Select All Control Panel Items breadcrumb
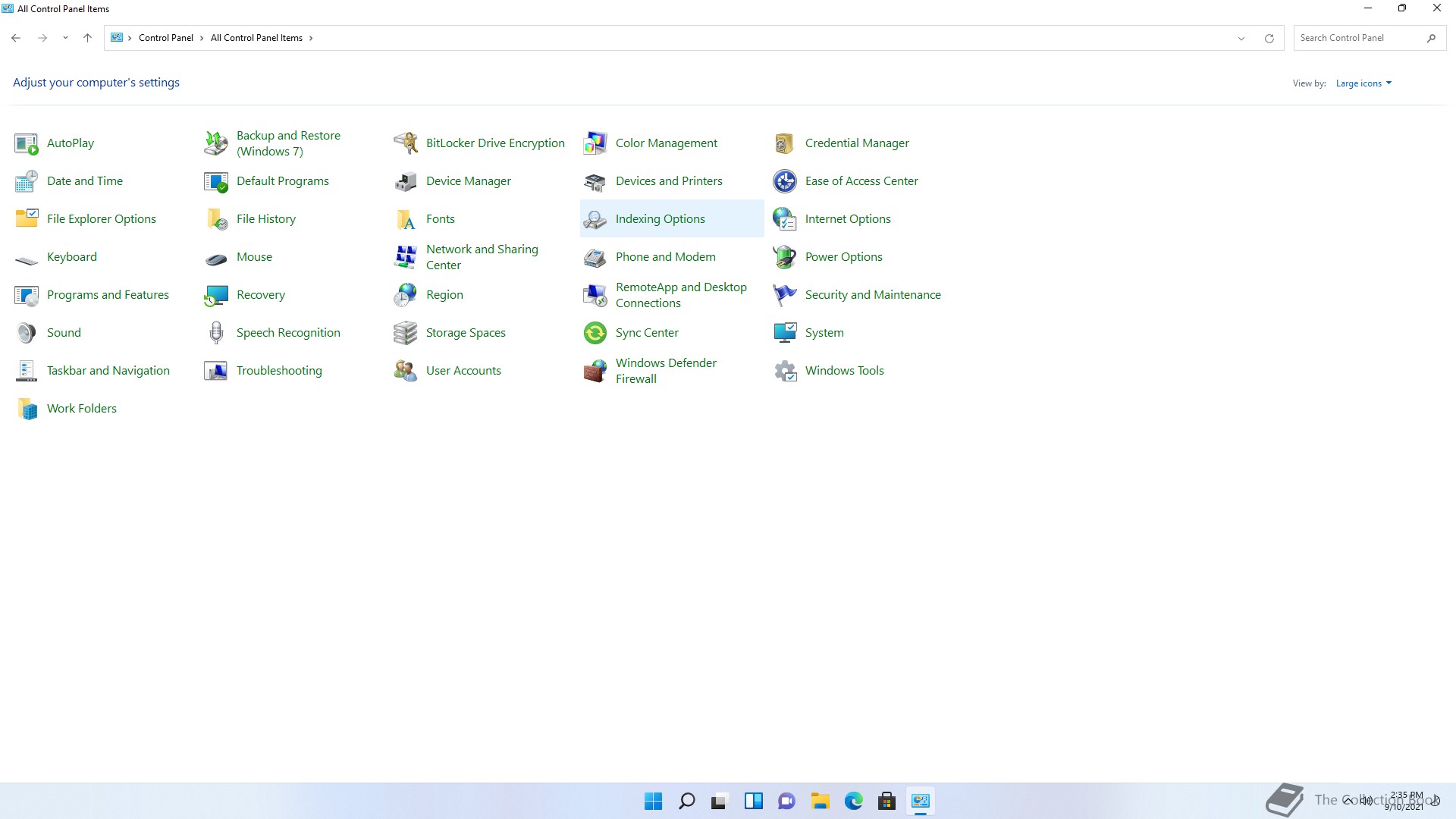The width and height of the screenshot is (1456, 819). [256, 38]
